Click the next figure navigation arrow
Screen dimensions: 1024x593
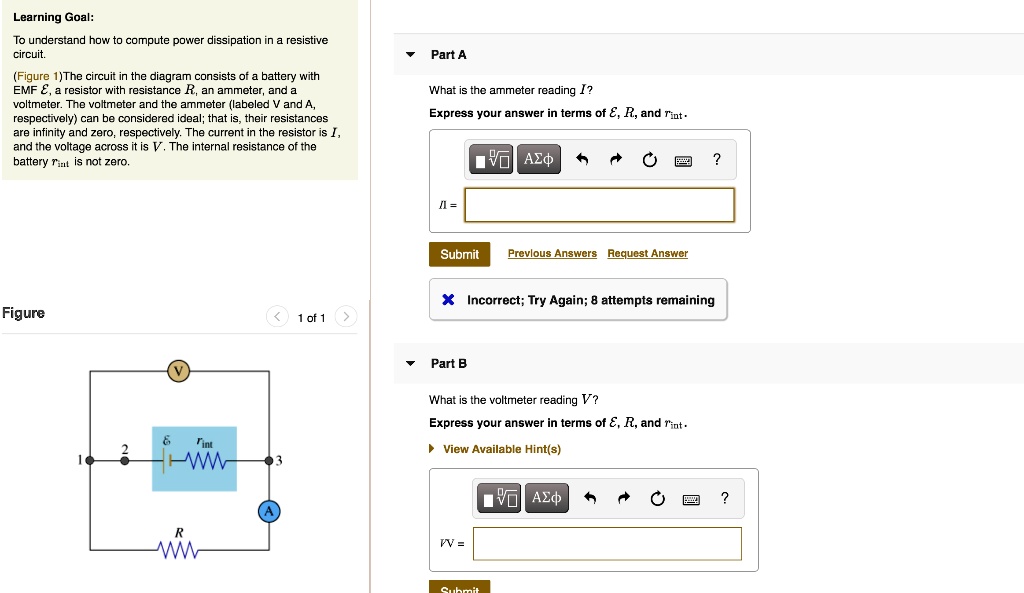coord(346,316)
